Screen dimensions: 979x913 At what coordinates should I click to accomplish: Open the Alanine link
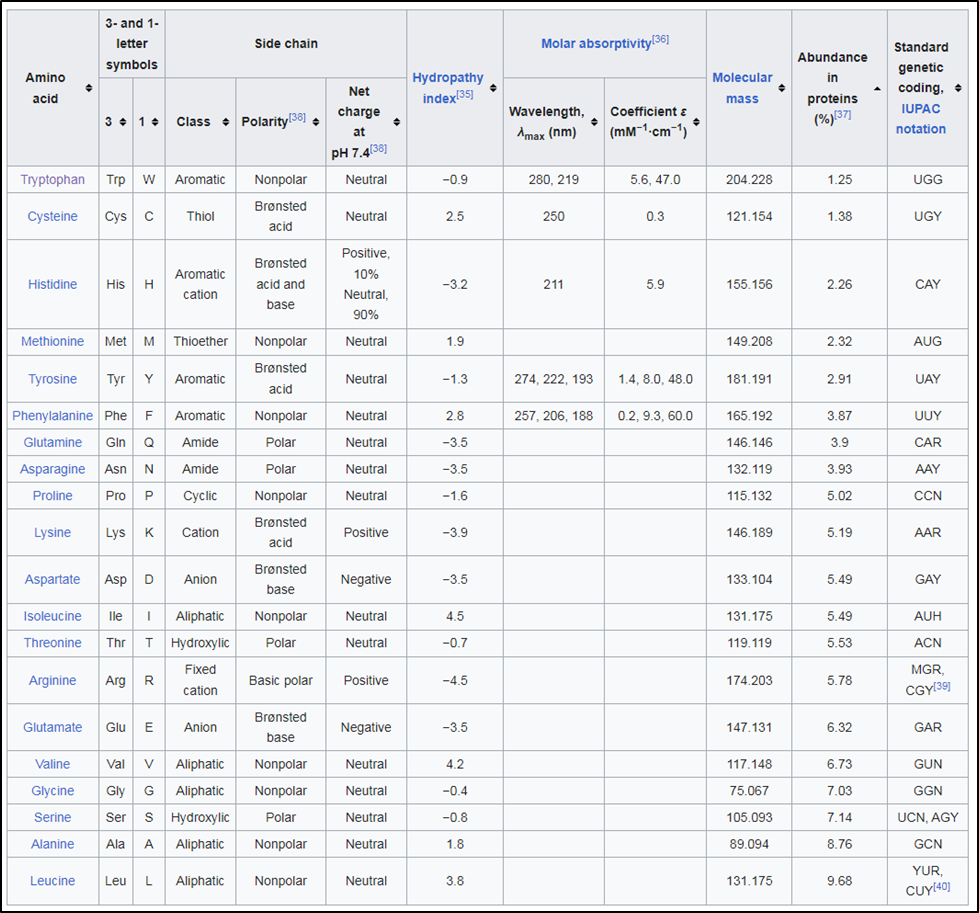click(x=52, y=844)
